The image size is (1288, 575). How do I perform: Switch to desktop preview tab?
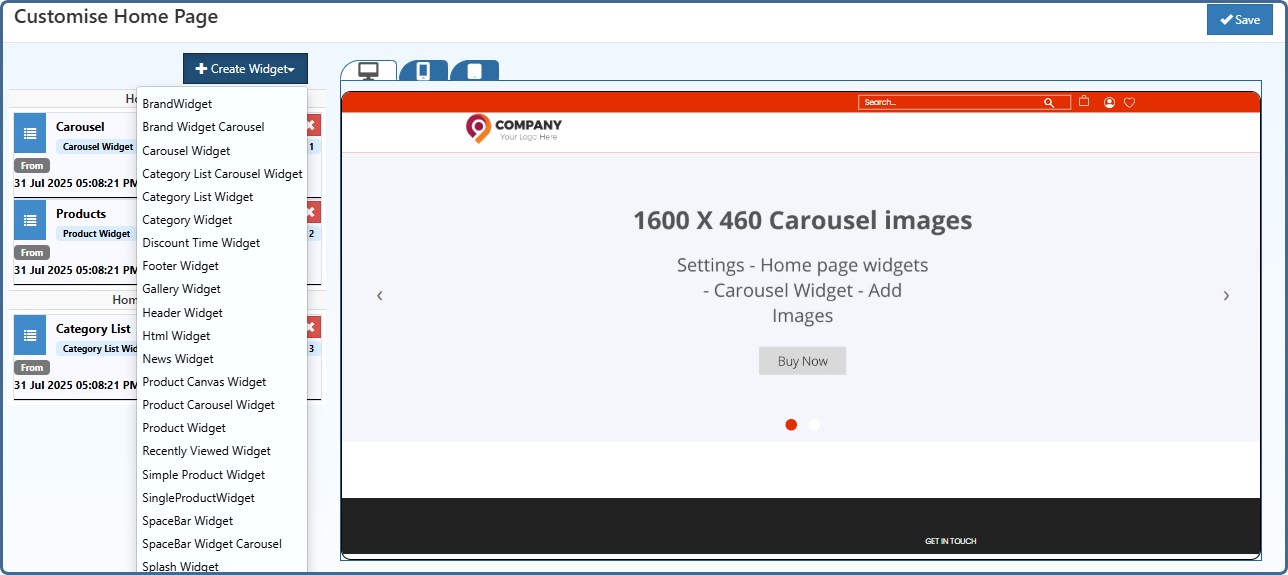(x=368, y=71)
